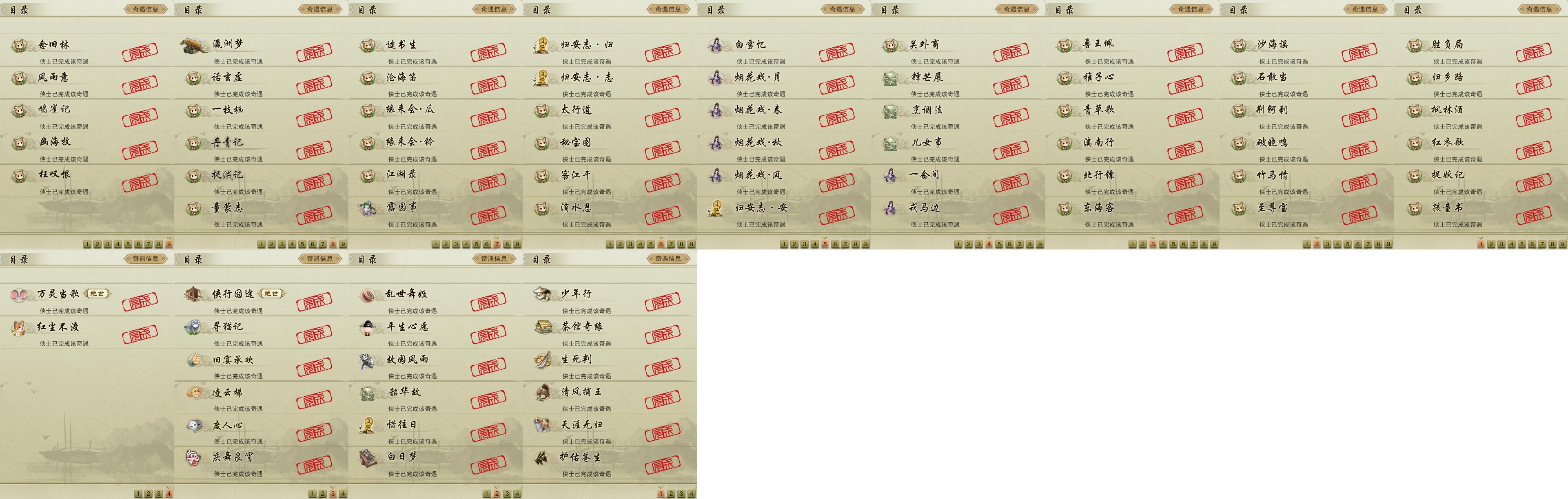Click the red seal stamp beside 寻猫记

pyautogui.click(x=314, y=334)
